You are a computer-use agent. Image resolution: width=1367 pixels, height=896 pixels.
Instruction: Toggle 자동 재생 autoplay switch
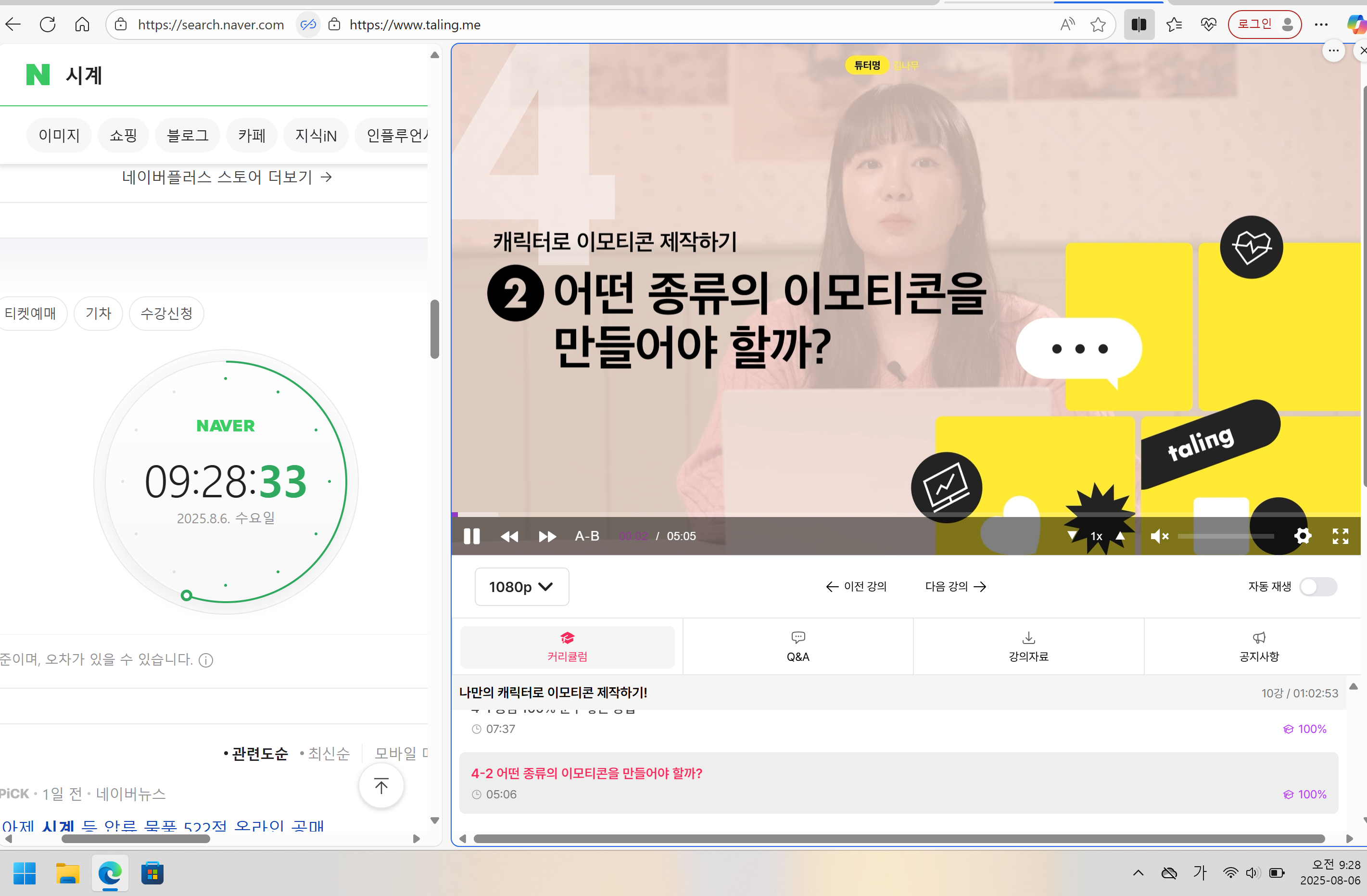1318,586
